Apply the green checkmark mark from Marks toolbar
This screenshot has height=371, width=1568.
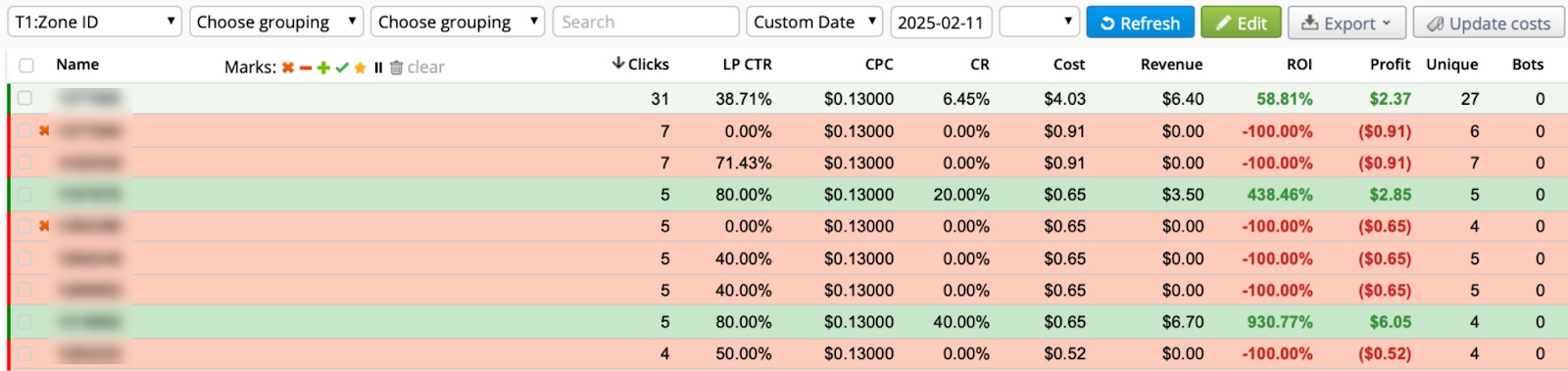pos(342,68)
